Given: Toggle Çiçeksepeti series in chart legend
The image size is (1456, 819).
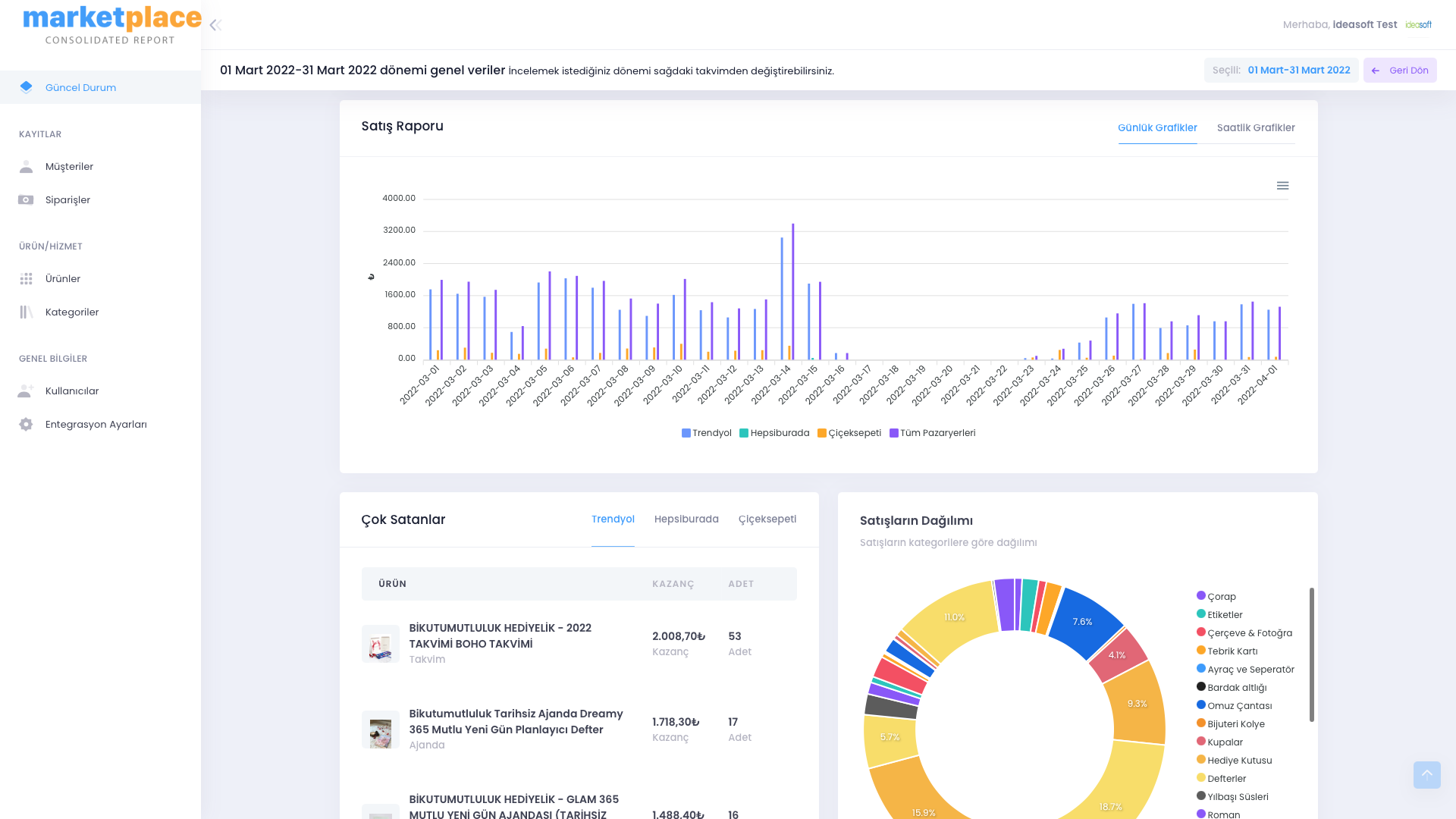Looking at the screenshot, I should [x=849, y=433].
